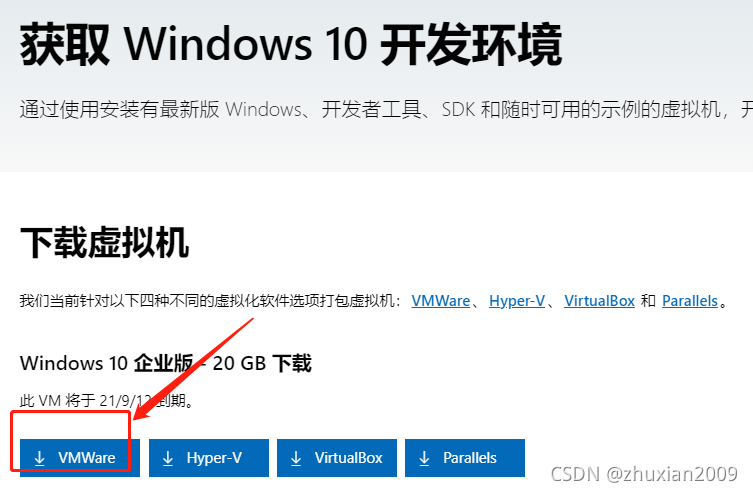Click the 获取 Windows 10 开发环境 page title

(291, 45)
